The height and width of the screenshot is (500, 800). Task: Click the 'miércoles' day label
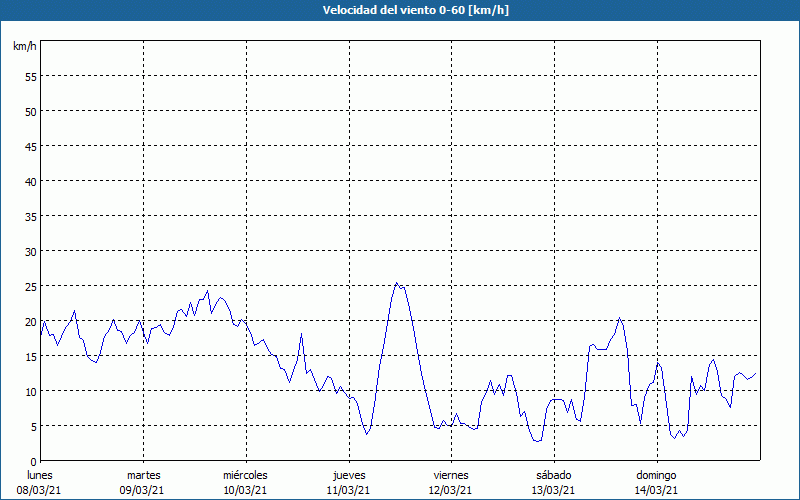pos(245,475)
